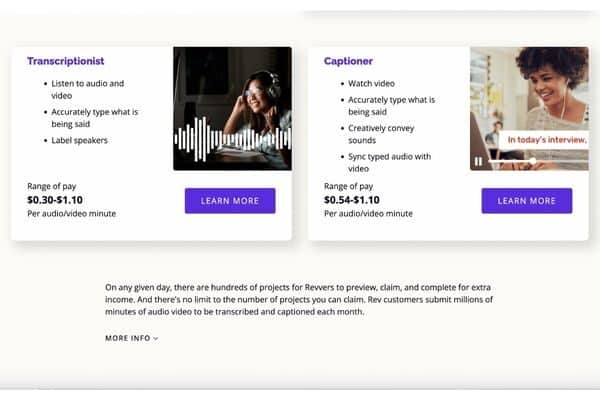Expand the More Info section
Viewport: 600px width, 400px height.
tap(131, 338)
